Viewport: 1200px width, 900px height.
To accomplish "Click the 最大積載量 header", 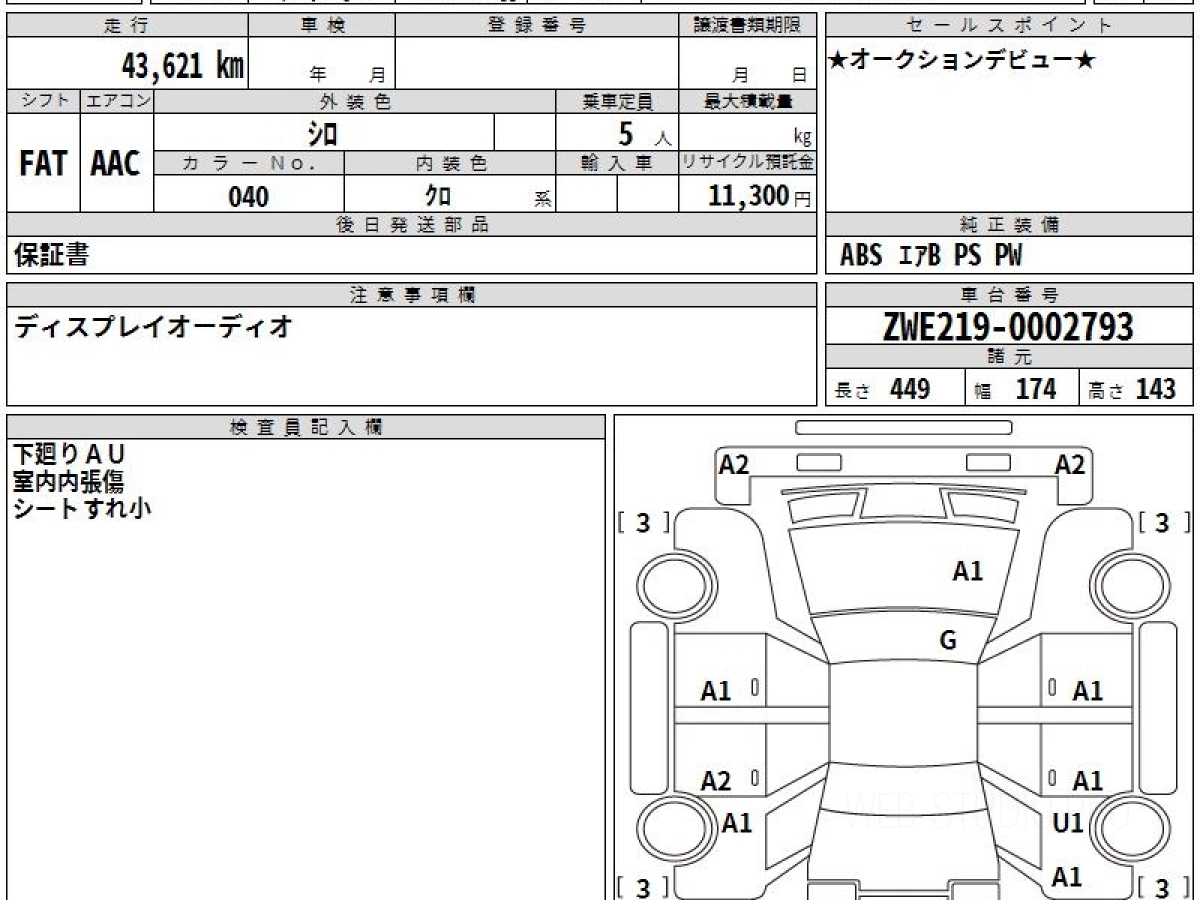I will pyautogui.click(x=747, y=101).
